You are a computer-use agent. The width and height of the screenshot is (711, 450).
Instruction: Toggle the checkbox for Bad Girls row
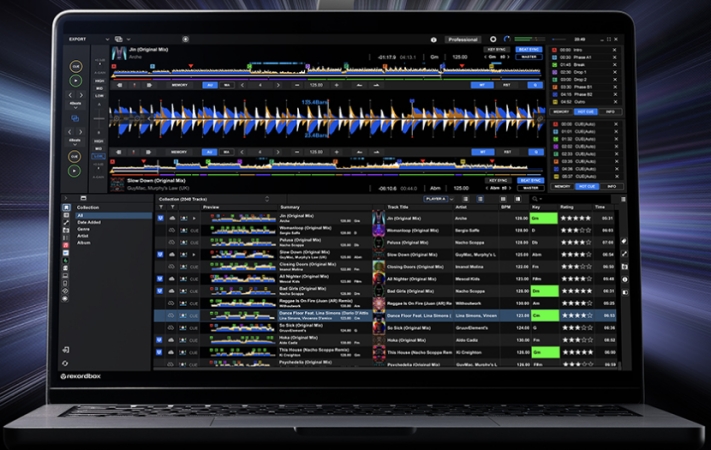(x=160, y=291)
